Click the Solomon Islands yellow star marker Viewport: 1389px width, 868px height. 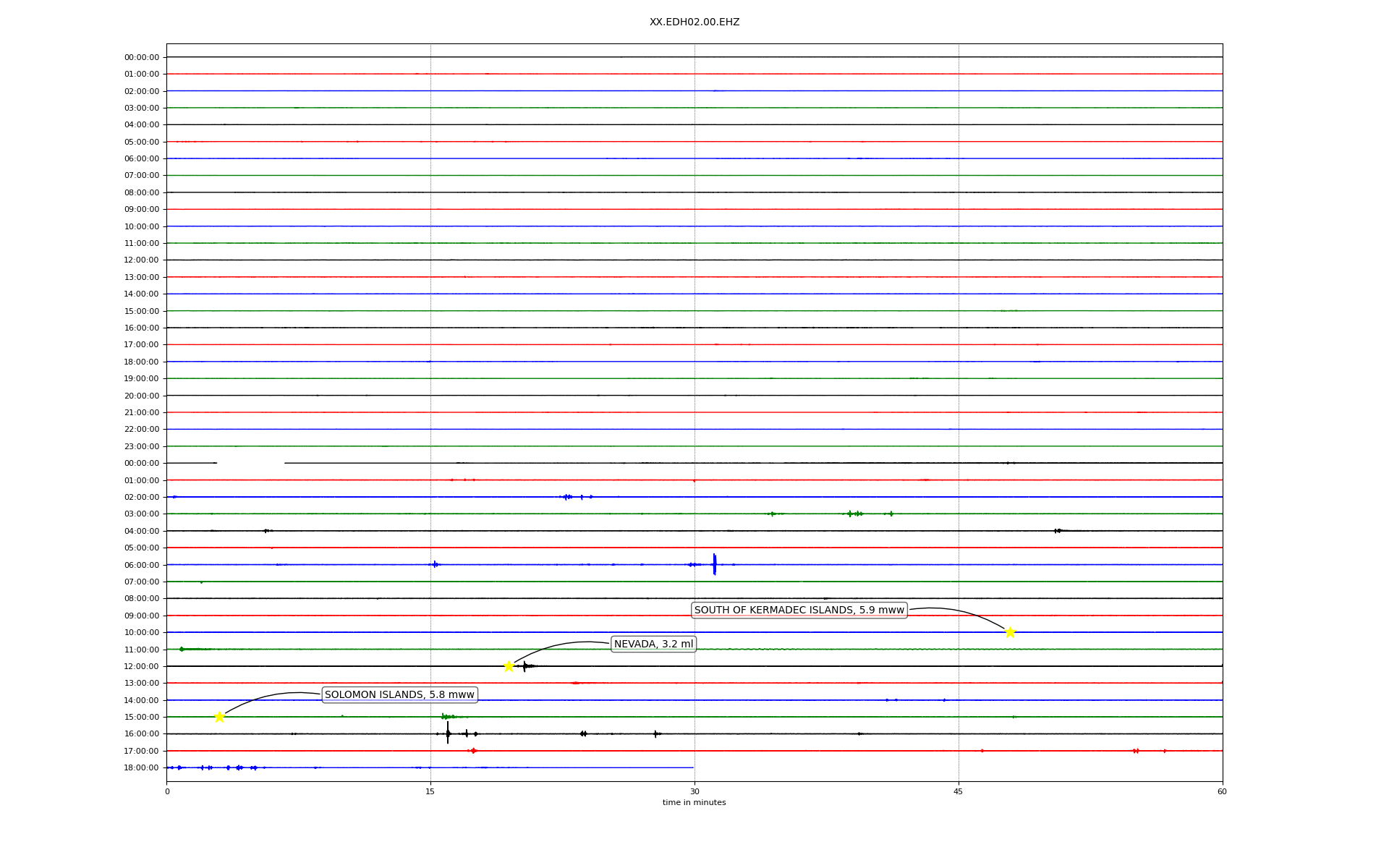219,717
